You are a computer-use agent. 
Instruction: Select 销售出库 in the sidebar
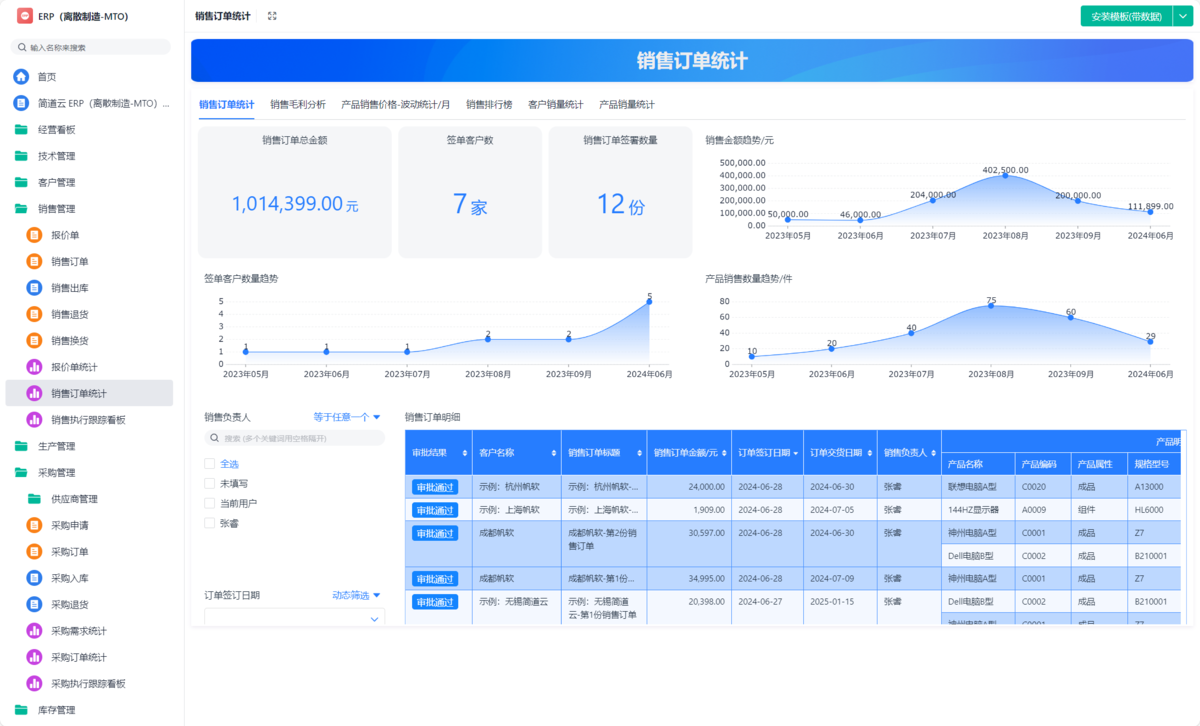pyautogui.click(x=60, y=287)
